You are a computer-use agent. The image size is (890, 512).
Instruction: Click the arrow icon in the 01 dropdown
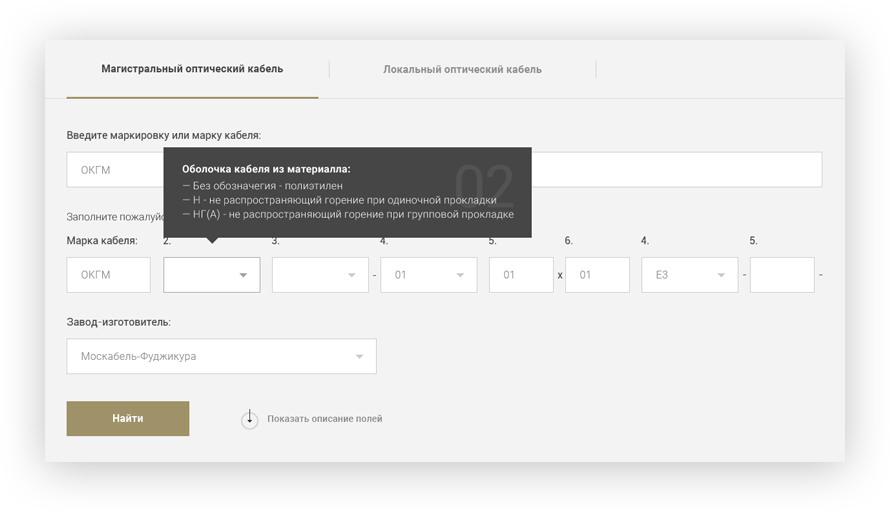pyautogui.click(x=460, y=275)
